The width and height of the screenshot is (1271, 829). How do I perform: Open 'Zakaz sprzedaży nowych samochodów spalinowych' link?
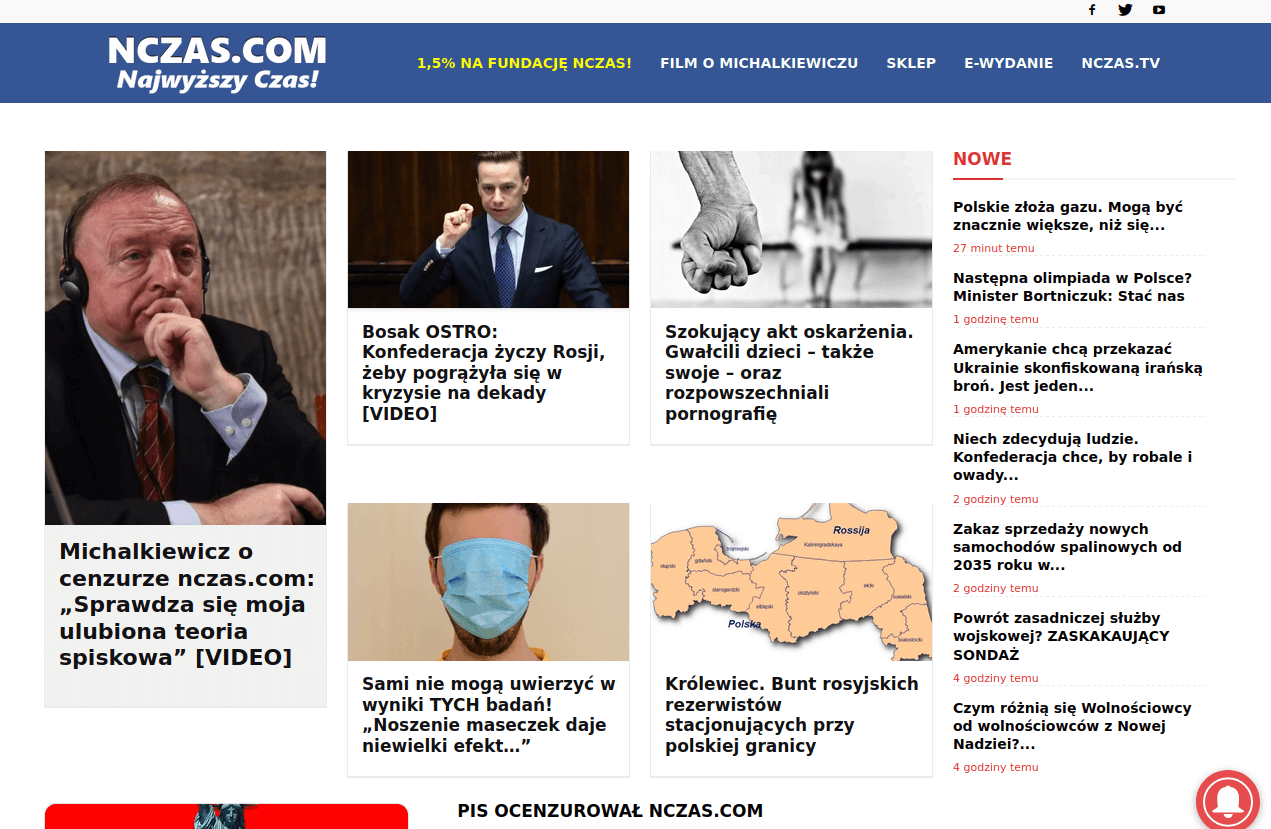(x=1067, y=547)
